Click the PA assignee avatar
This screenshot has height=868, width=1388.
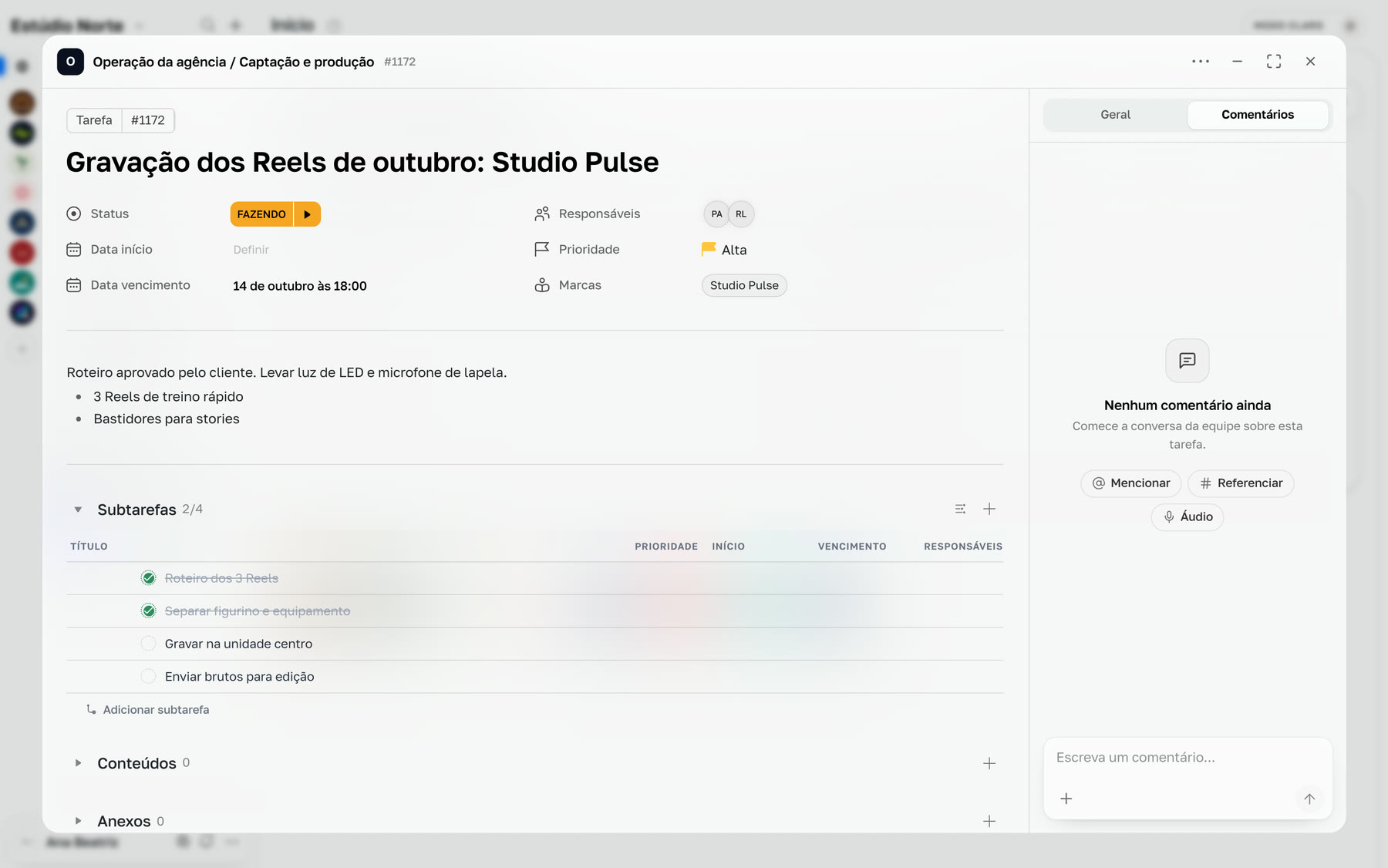click(x=716, y=214)
